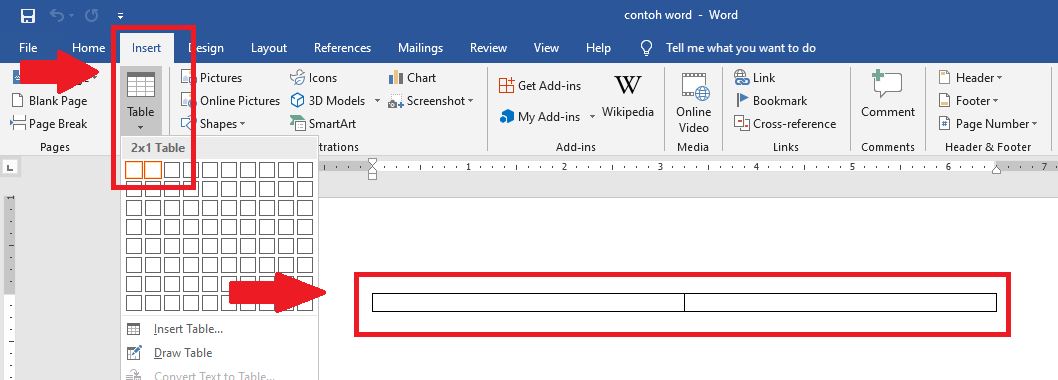Viewport: 1058px width, 380px height.
Task: Click the Table grid icon button
Action: (140, 100)
